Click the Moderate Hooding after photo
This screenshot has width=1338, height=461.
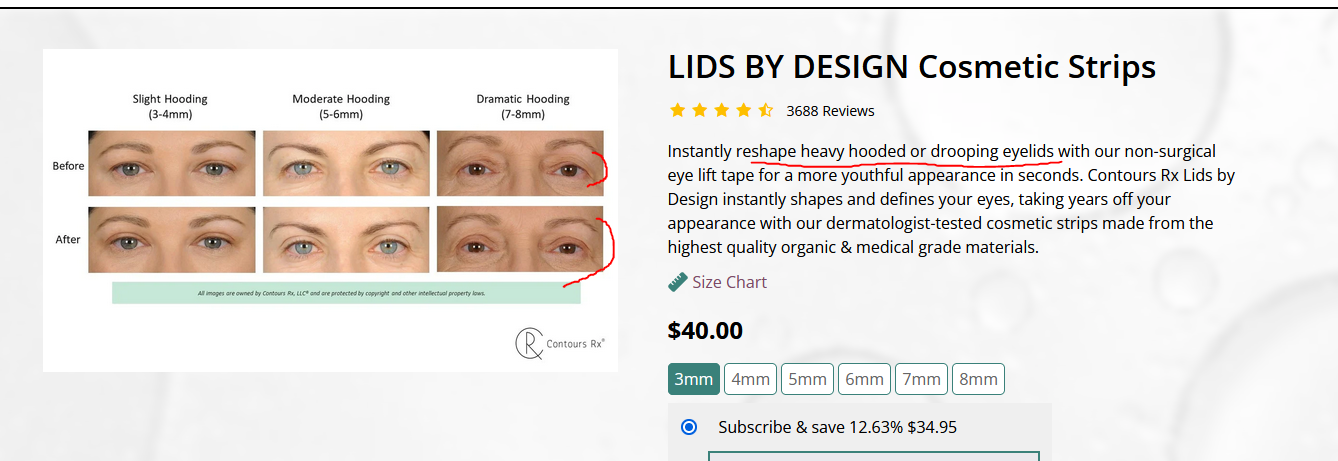346,240
